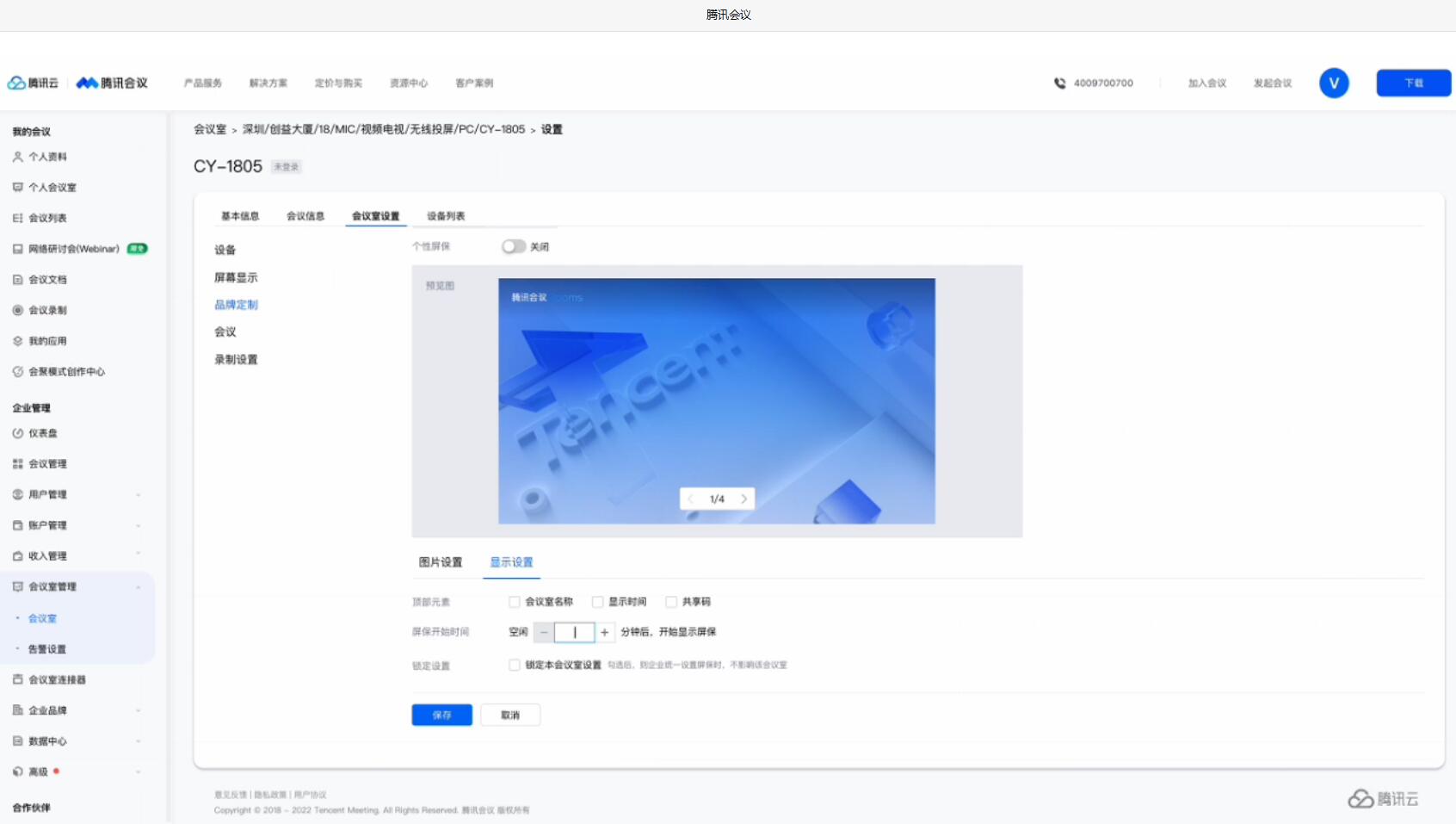Select 录制设置 in the settings list
1456x824 pixels.
(236, 360)
